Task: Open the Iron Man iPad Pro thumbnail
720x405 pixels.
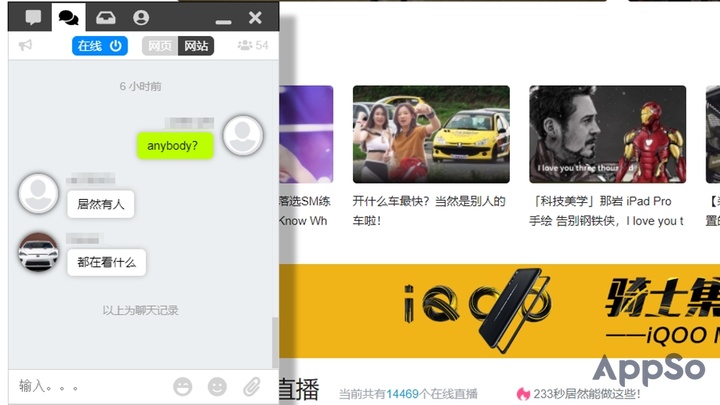Action: pos(607,134)
